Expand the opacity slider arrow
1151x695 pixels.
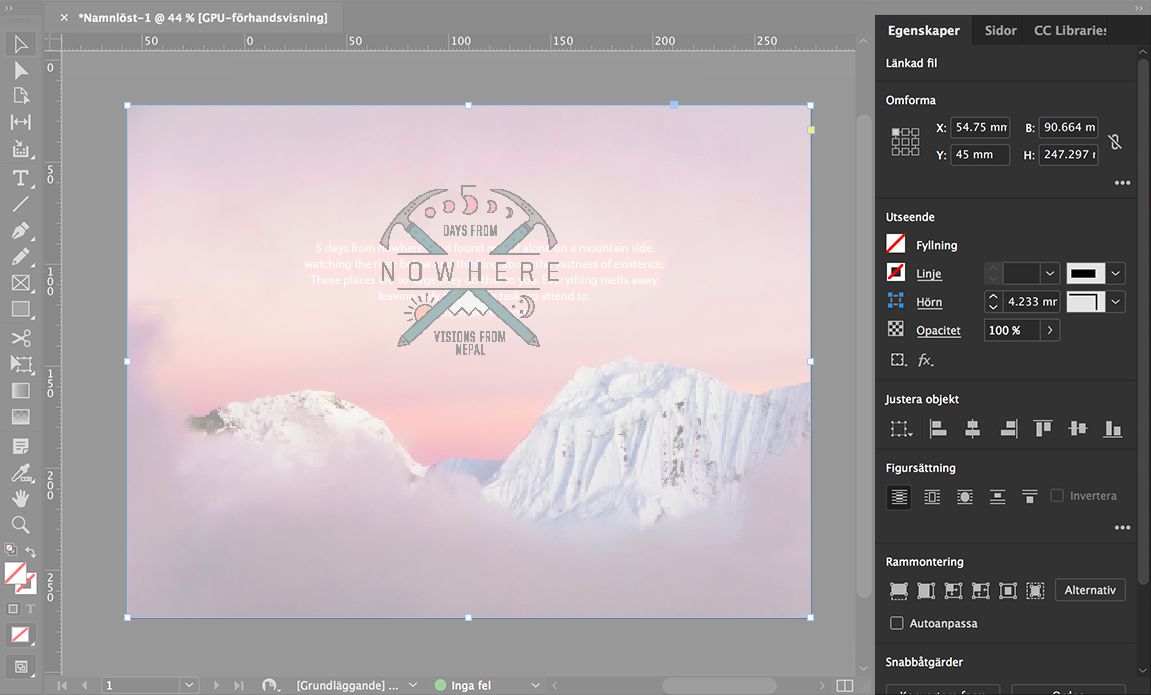(1050, 330)
